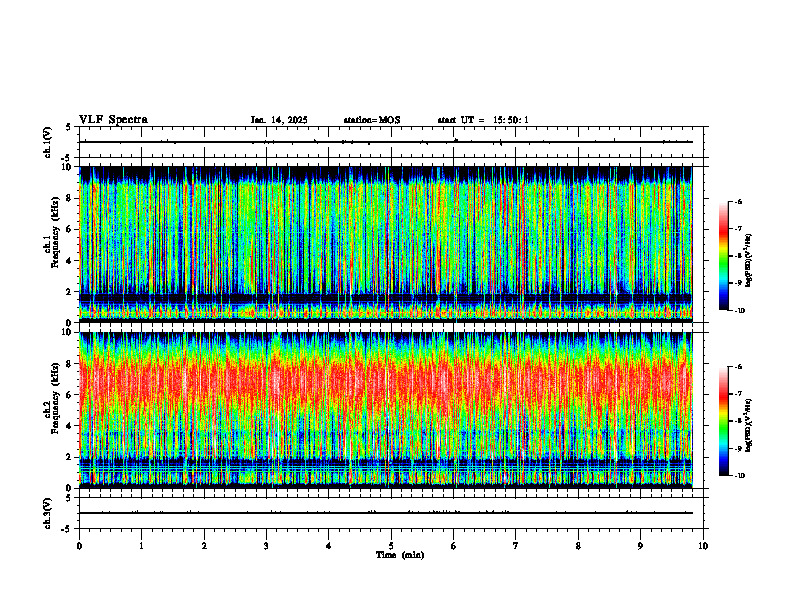This screenshot has height=612, width=792.
Task: Click the '2' tick on ch.1 frequency axis
Action: click(69, 292)
